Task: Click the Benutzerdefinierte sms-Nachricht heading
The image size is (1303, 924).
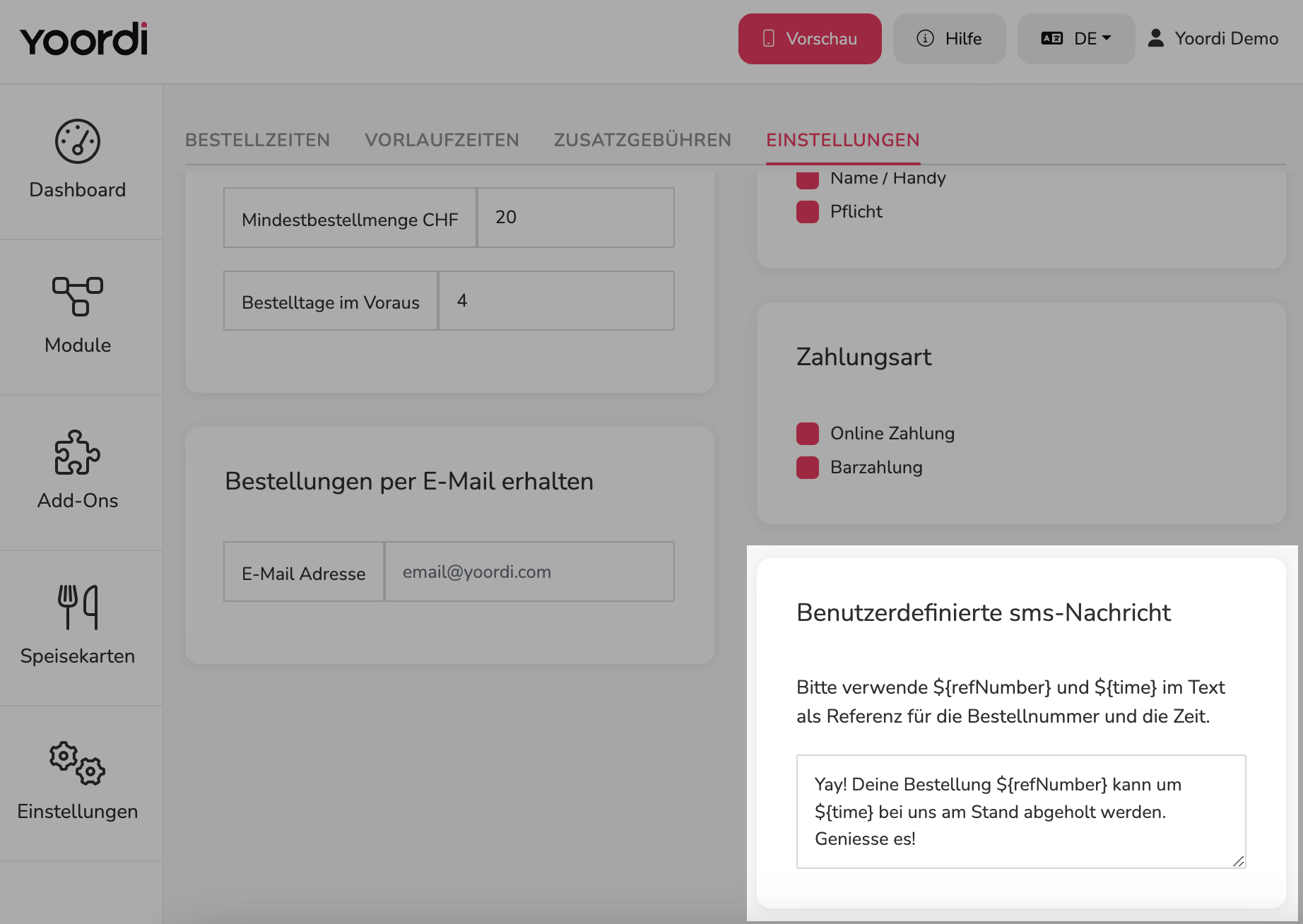Action: 984,612
